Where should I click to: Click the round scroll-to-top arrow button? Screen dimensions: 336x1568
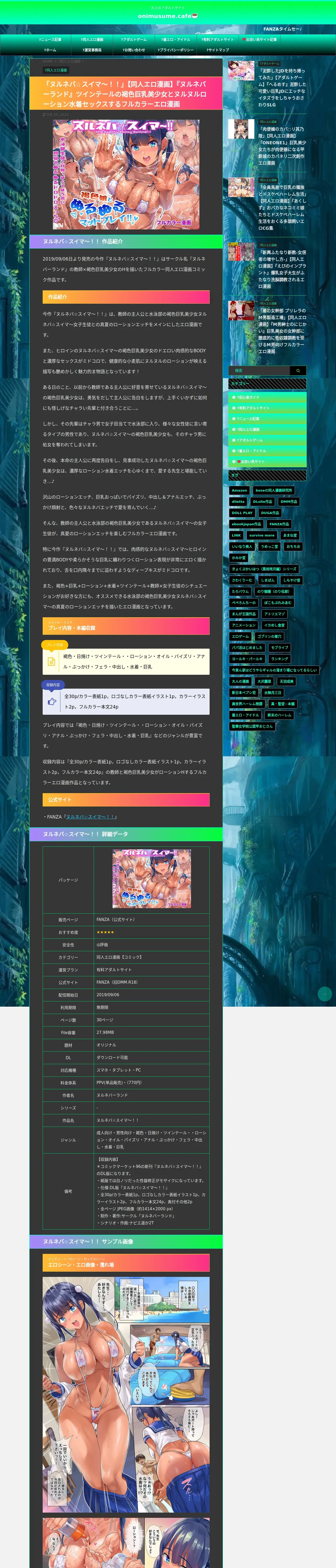click(x=325, y=994)
